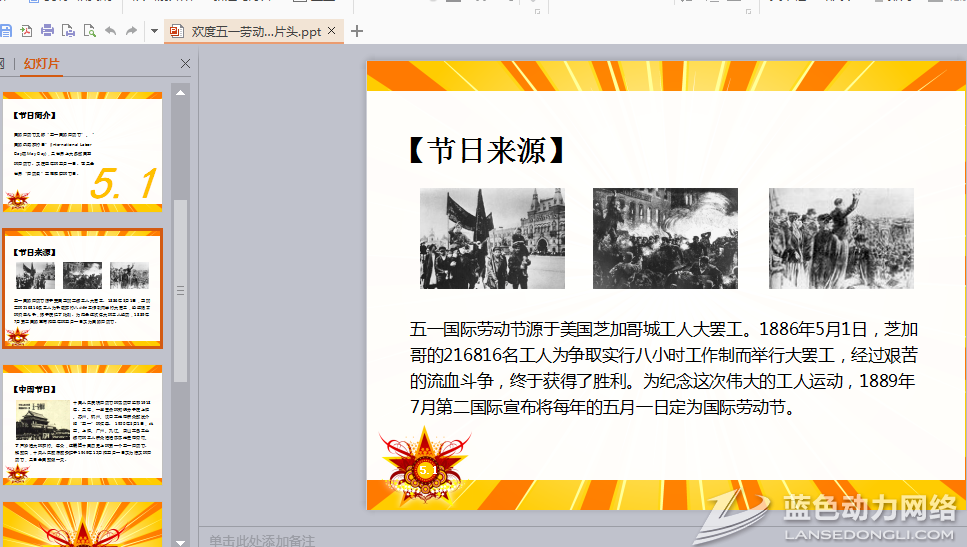This screenshot has height=547, width=967.
Task: Click the Save icon in quick toolbar
Action: 5,31
